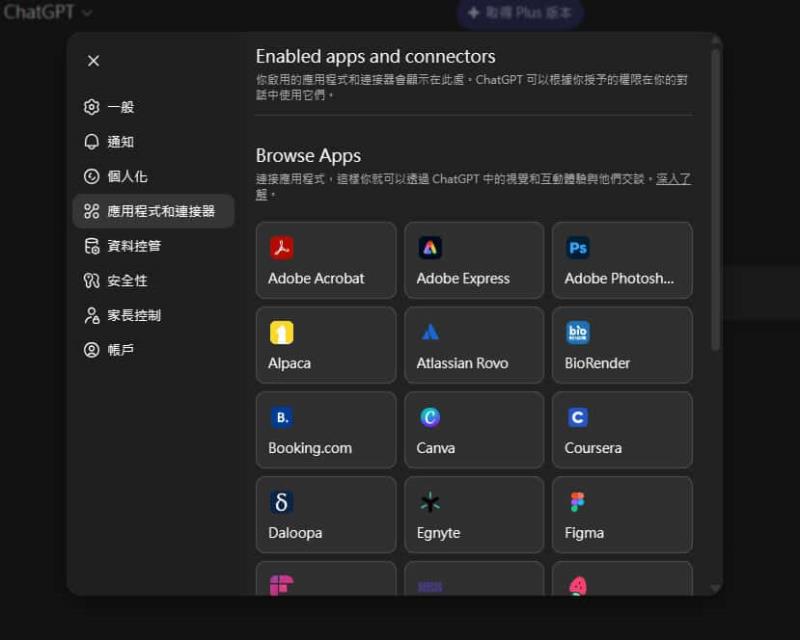Click the notification bell icon in sidebar
The width and height of the screenshot is (800, 640).
[x=92, y=142]
